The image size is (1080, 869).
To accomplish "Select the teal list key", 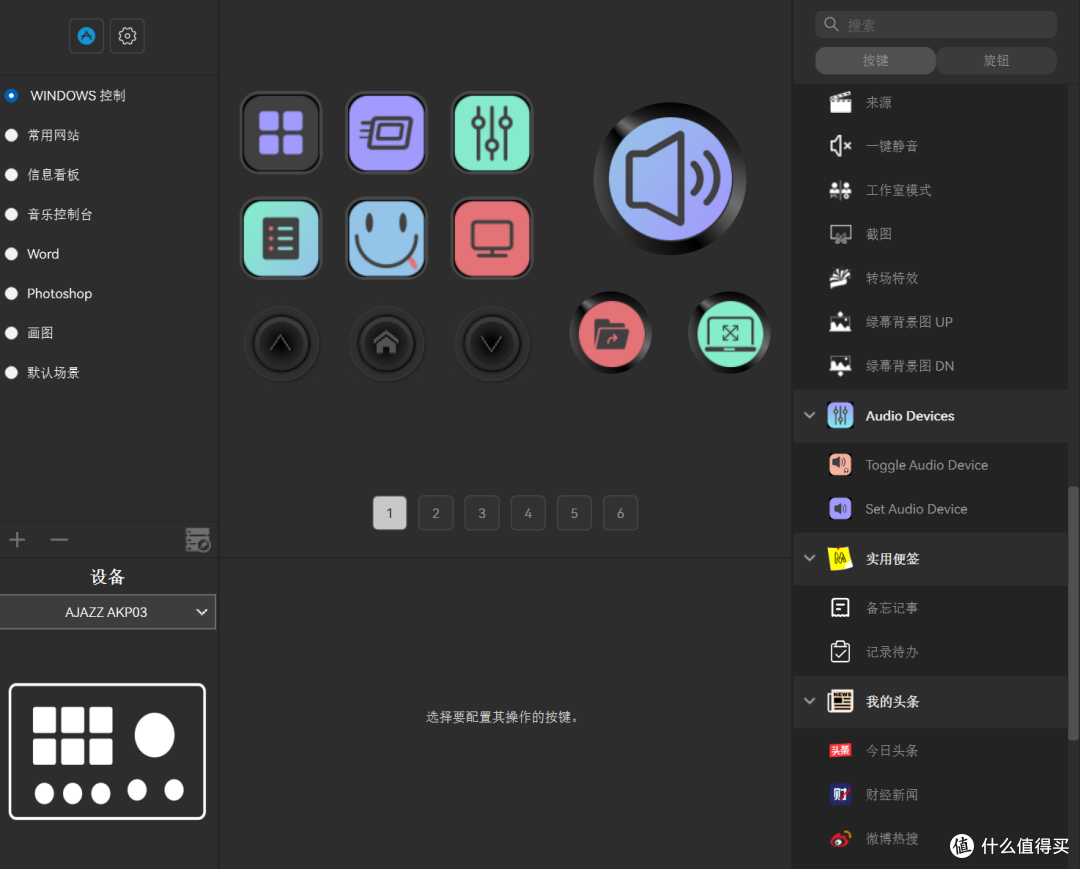I will point(281,238).
